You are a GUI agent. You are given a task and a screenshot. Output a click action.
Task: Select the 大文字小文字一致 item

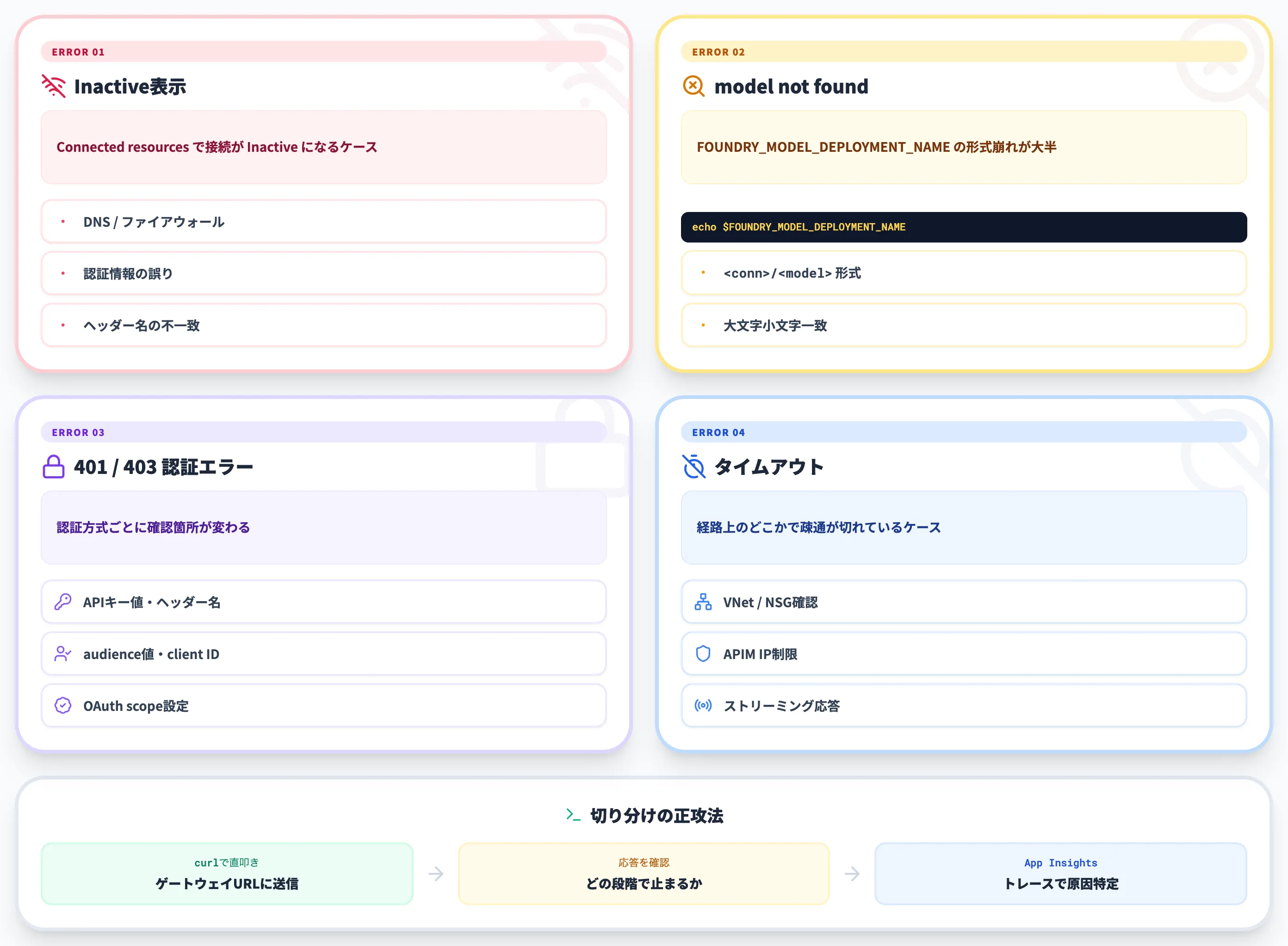[964, 325]
